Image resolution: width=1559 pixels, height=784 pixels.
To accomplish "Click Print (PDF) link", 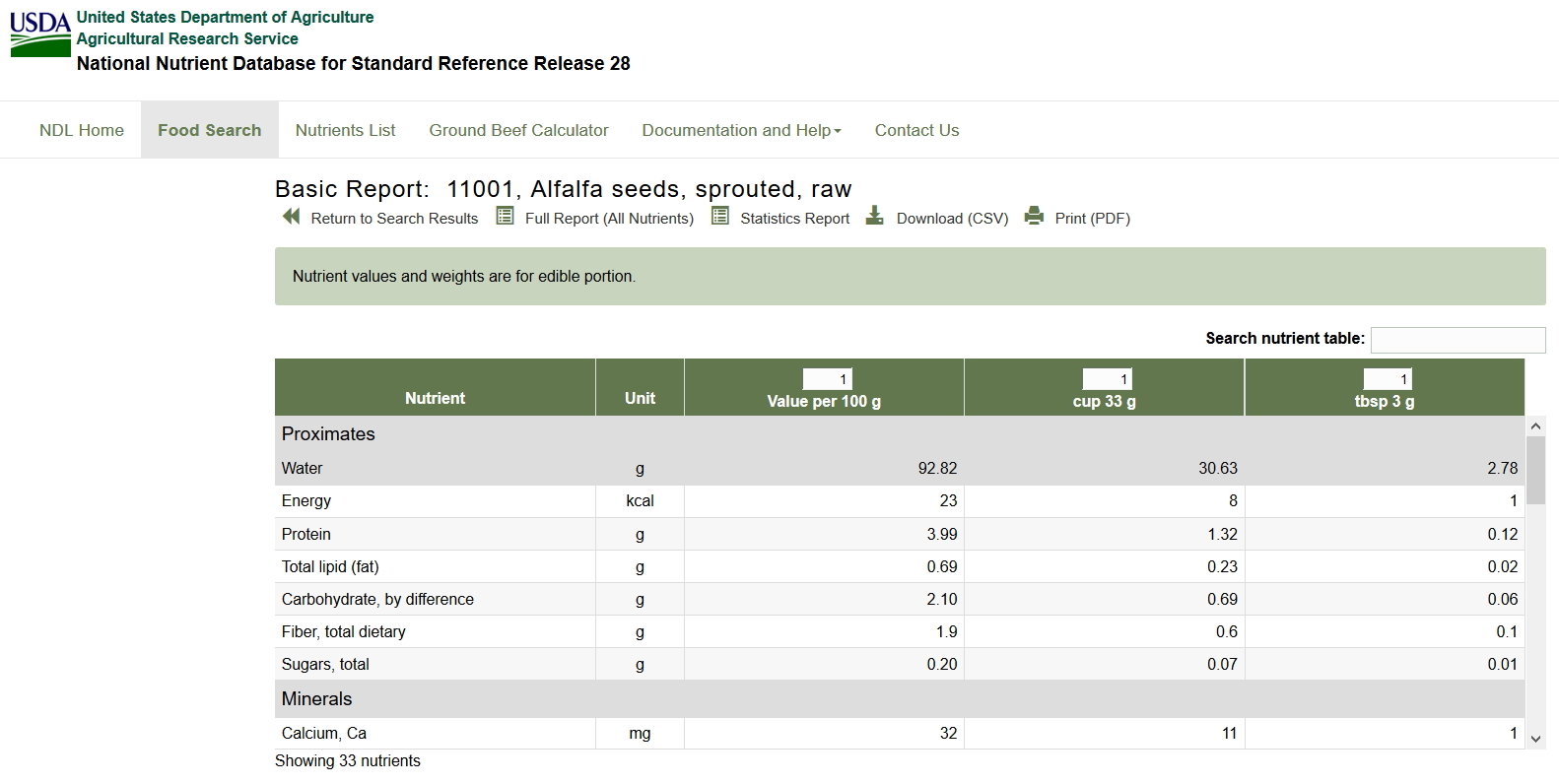I will (x=1092, y=219).
